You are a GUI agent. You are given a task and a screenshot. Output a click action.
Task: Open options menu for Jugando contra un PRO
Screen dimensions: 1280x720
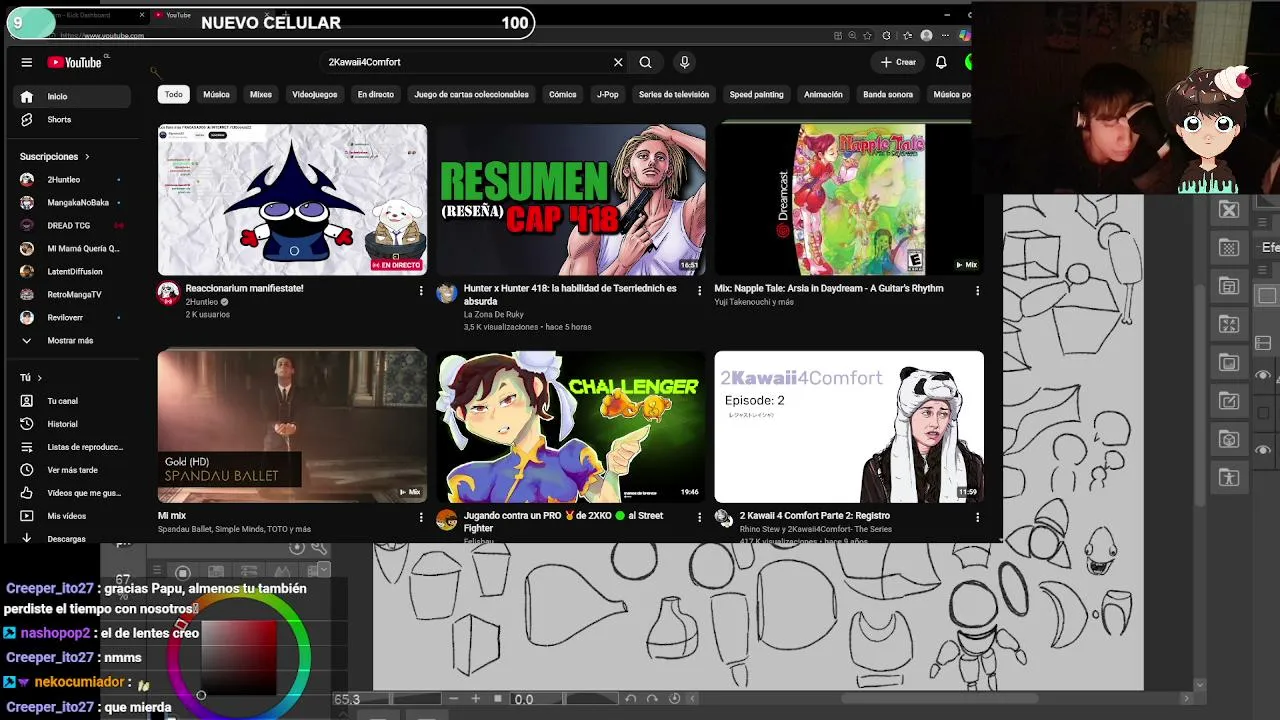pyautogui.click(x=699, y=517)
